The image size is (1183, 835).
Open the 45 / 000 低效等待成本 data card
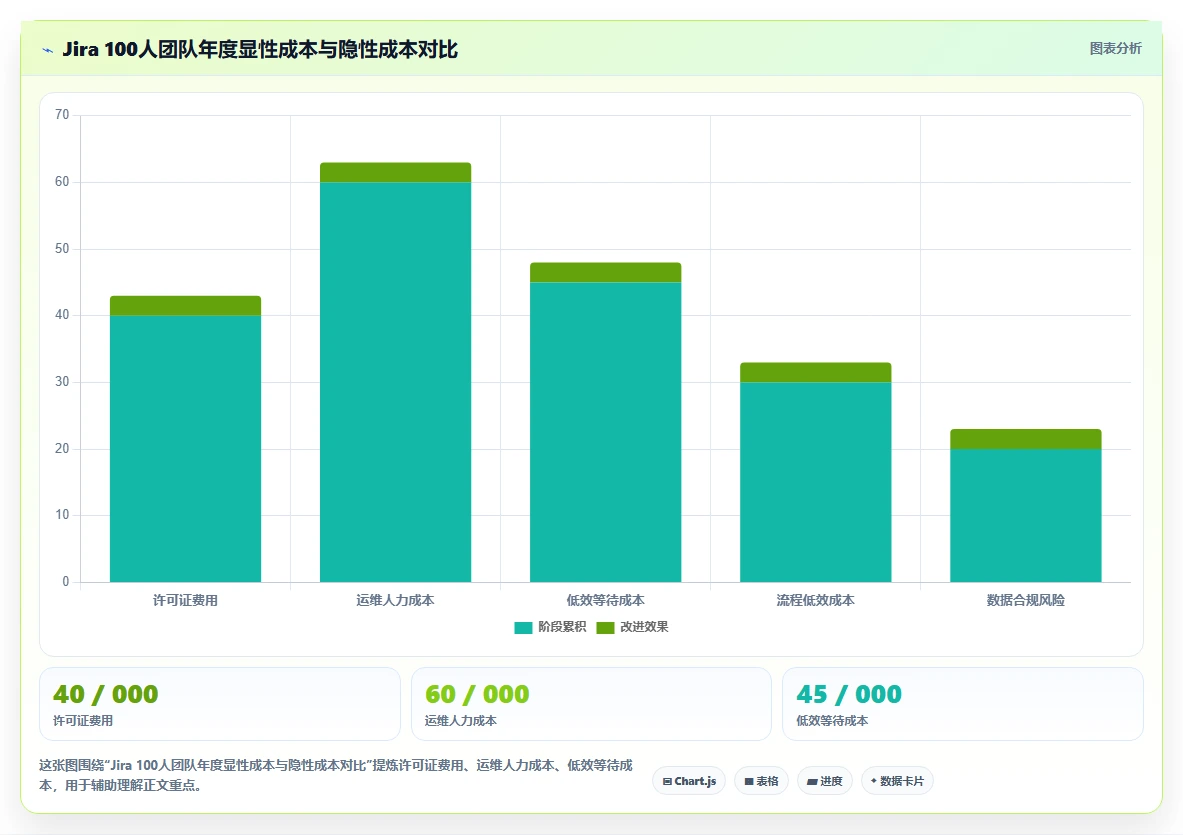point(963,704)
